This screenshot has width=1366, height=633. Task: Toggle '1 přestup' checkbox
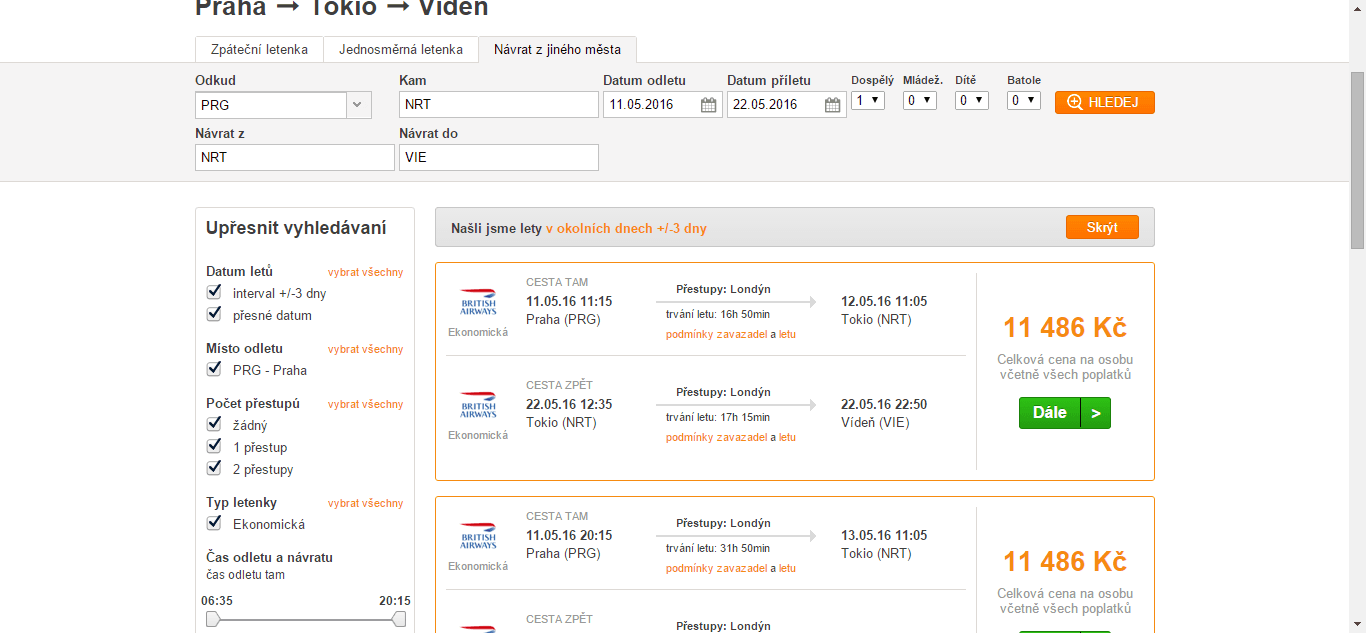(214, 446)
